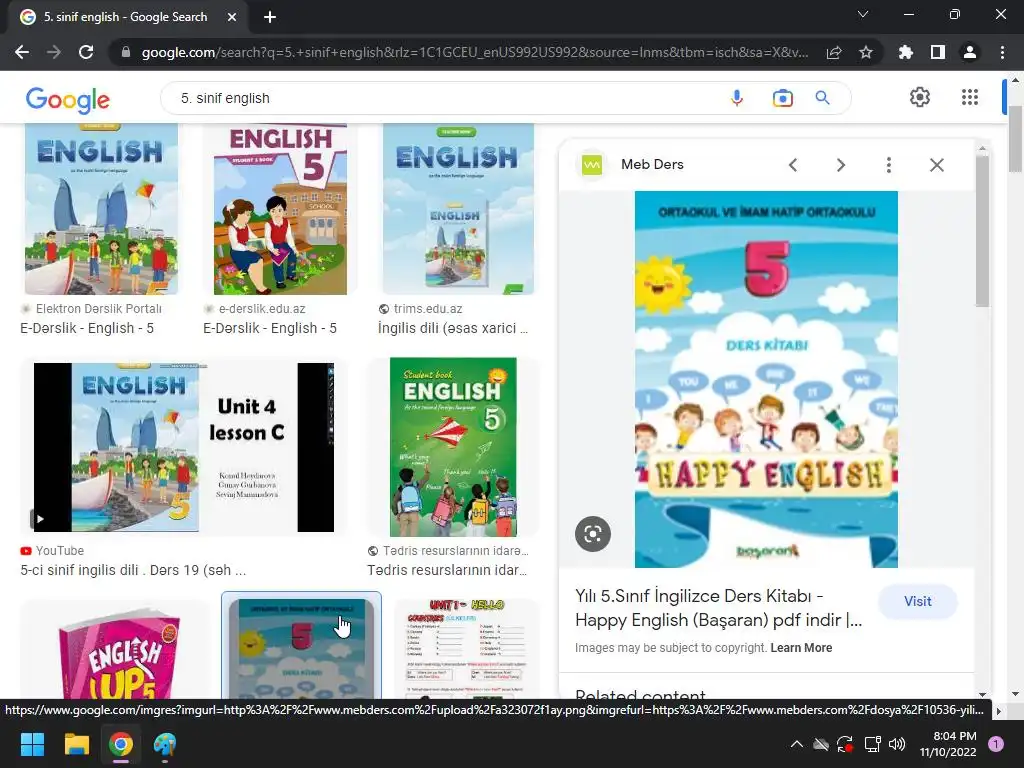
Task: Search inside image with Lens button
Action: click(x=593, y=534)
